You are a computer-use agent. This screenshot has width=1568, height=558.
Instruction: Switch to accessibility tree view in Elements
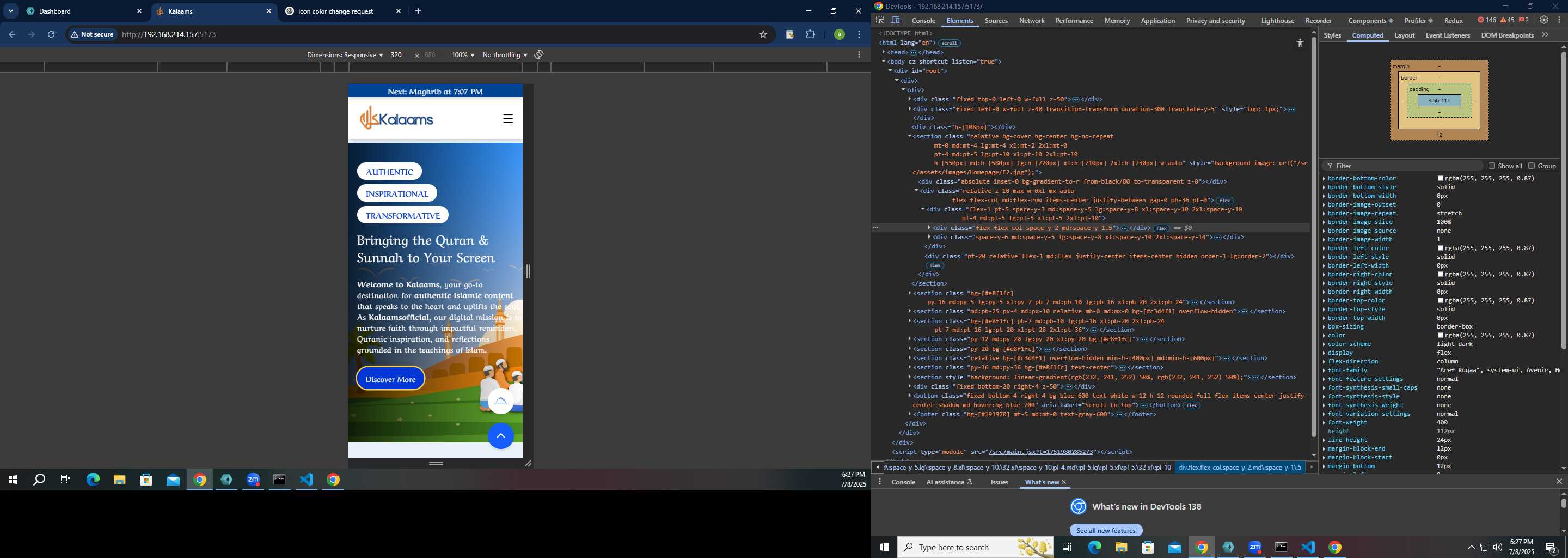click(x=1300, y=43)
